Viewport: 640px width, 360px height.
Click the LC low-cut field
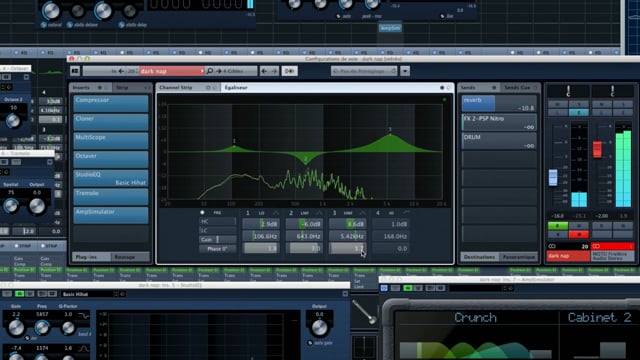coord(218,230)
